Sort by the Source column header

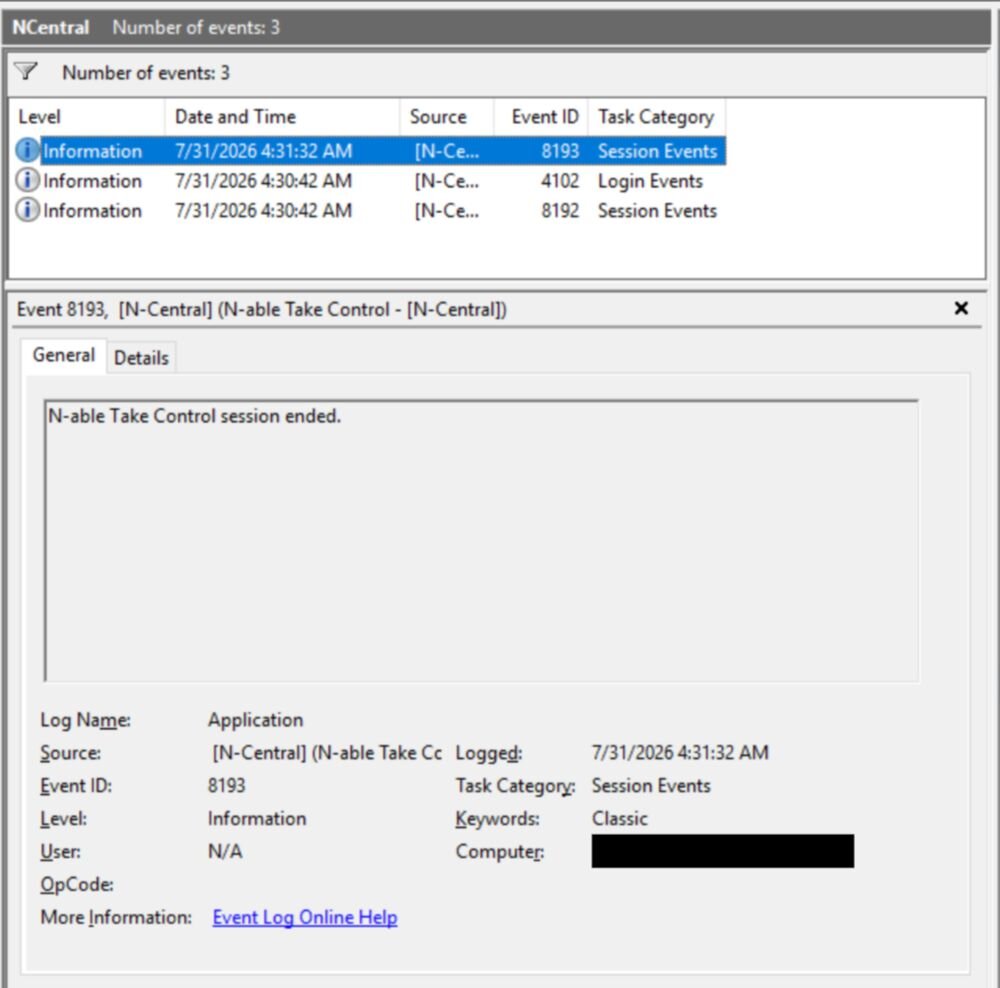[x=446, y=117]
